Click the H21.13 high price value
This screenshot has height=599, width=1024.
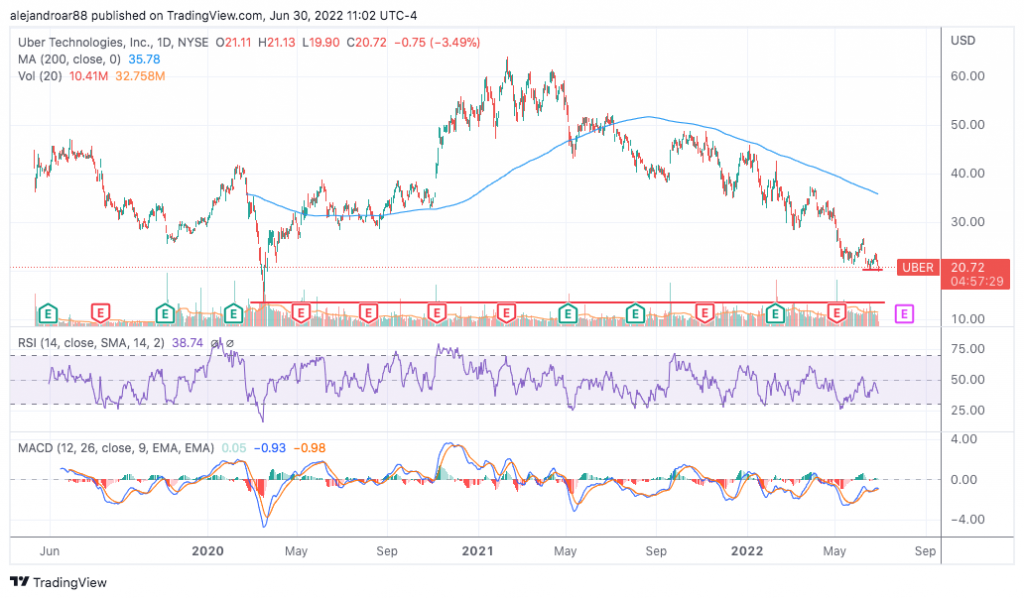point(276,42)
